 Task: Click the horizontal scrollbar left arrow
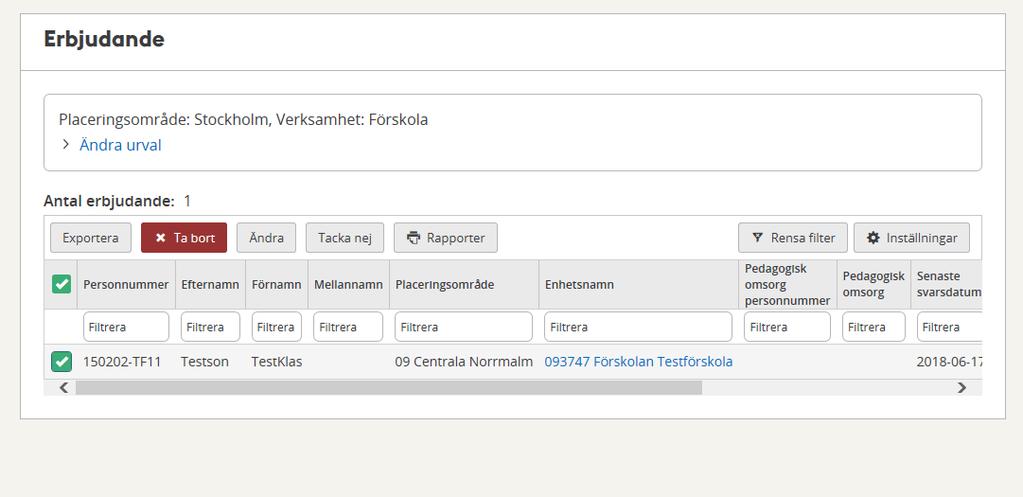click(x=63, y=387)
